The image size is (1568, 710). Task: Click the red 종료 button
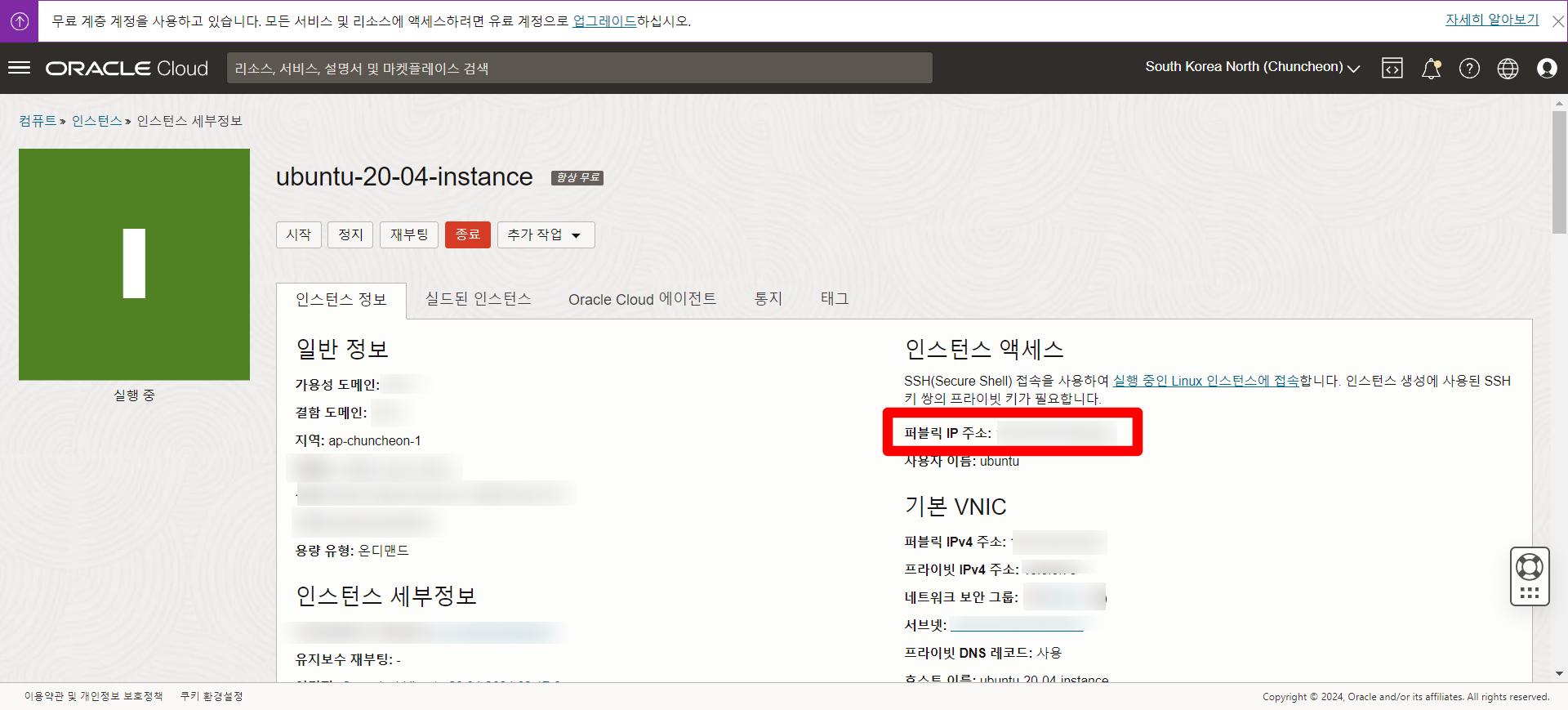pyautogui.click(x=468, y=234)
